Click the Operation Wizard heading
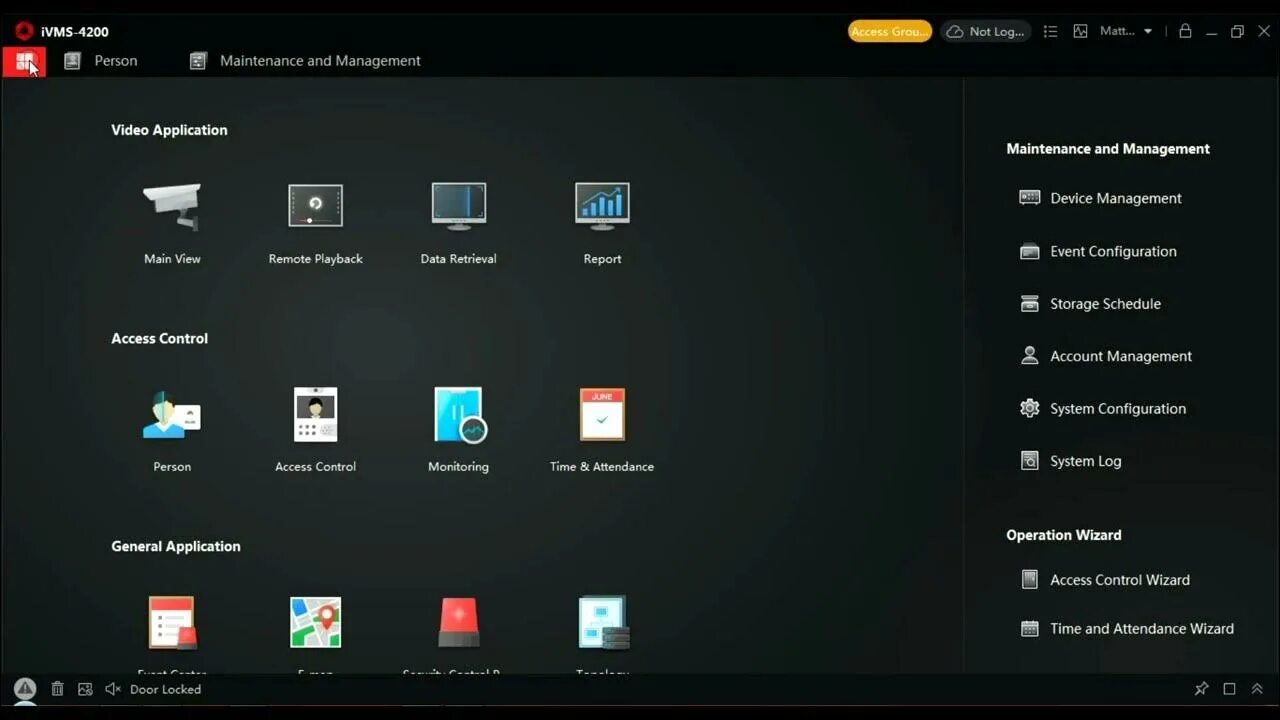The width and height of the screenshot is (1280, 720). point(1063,535)
